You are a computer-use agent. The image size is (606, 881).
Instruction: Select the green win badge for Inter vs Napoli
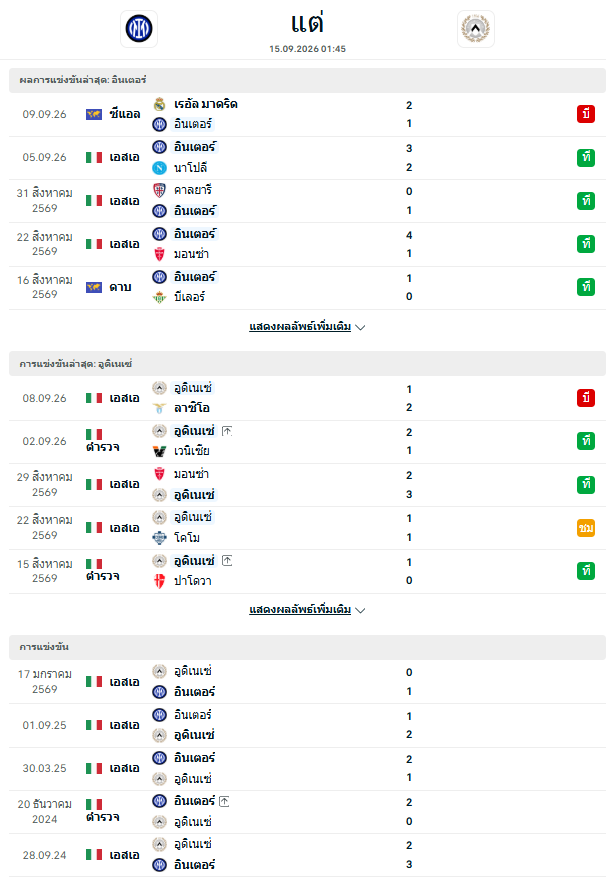(586, 157)
